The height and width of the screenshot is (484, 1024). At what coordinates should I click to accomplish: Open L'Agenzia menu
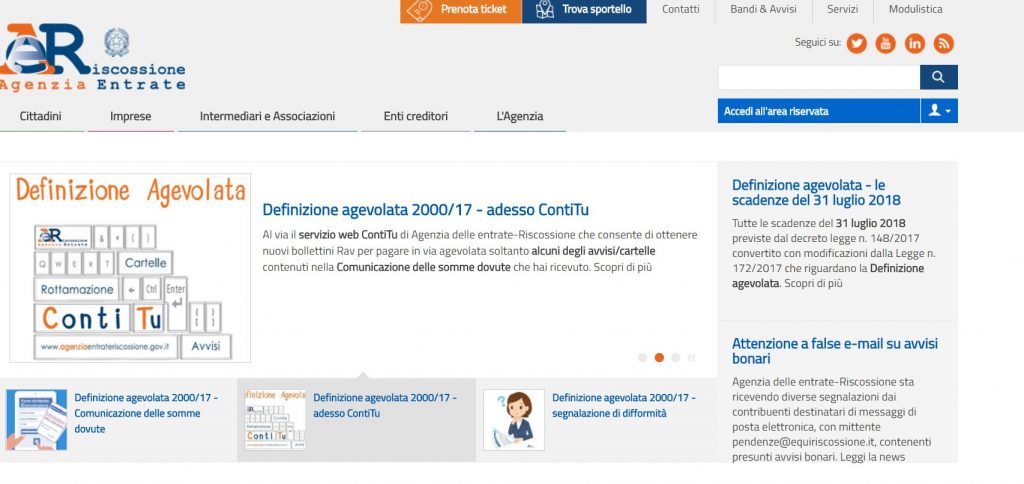pyautogui.click(x=520, y=116)
